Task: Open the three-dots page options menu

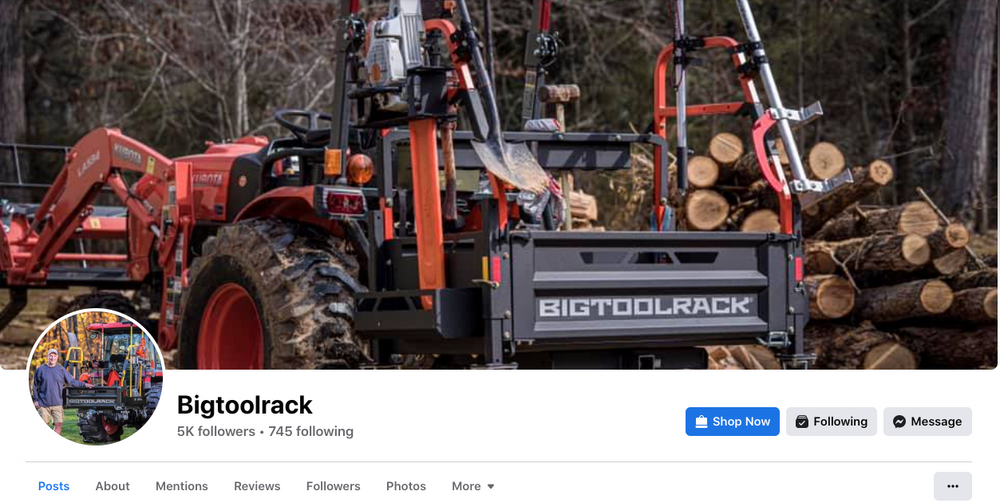Action: 953,486
